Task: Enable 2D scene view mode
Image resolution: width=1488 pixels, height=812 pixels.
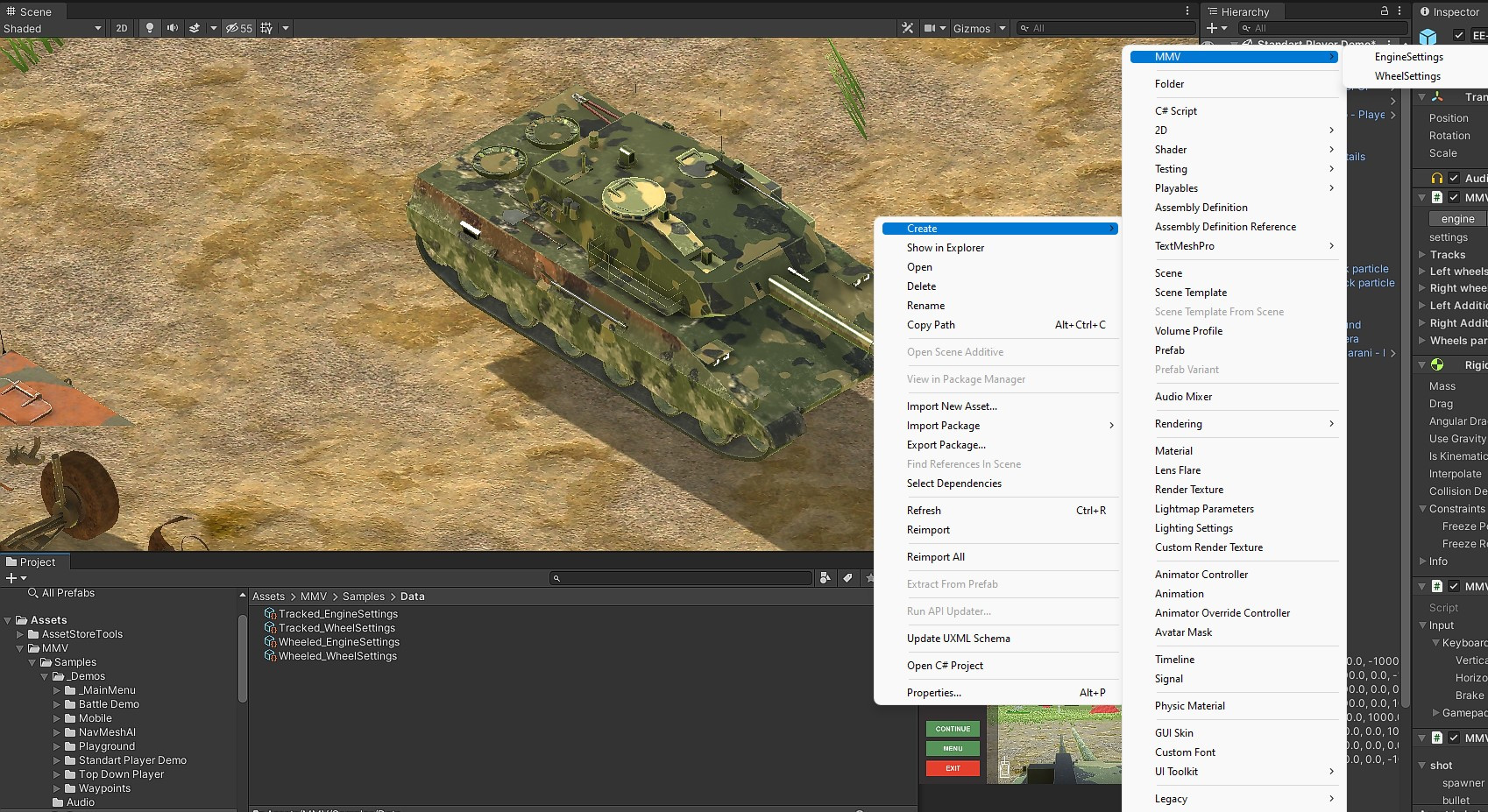Action: pos(122,28)
